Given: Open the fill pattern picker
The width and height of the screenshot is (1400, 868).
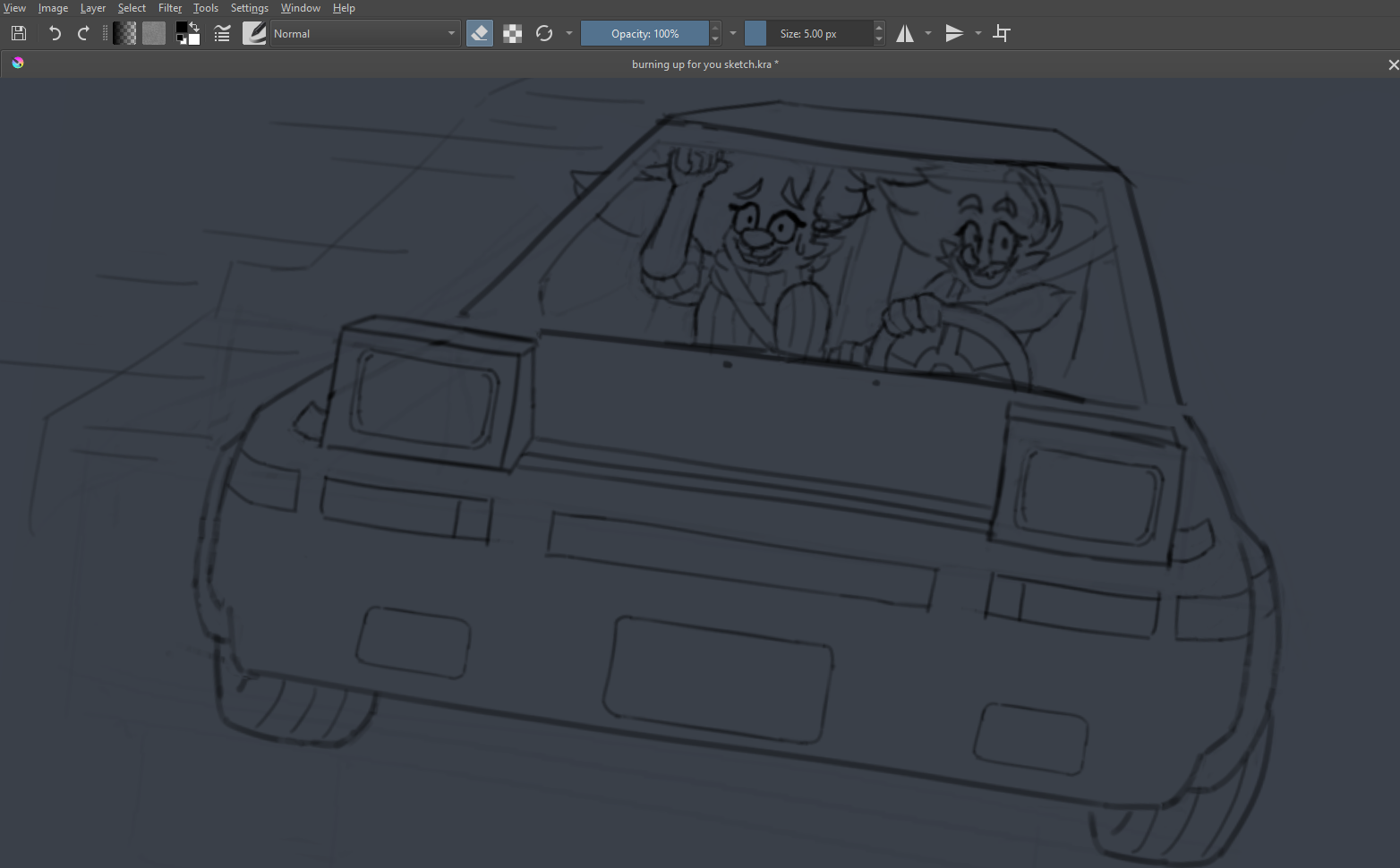Looking at the screenshot, I should click(x=154, y=34).
